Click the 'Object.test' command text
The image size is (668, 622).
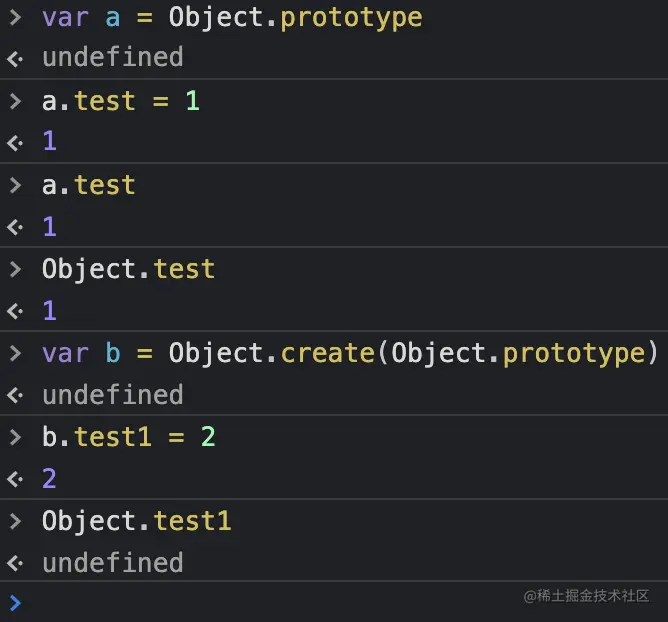click(128, 269)
